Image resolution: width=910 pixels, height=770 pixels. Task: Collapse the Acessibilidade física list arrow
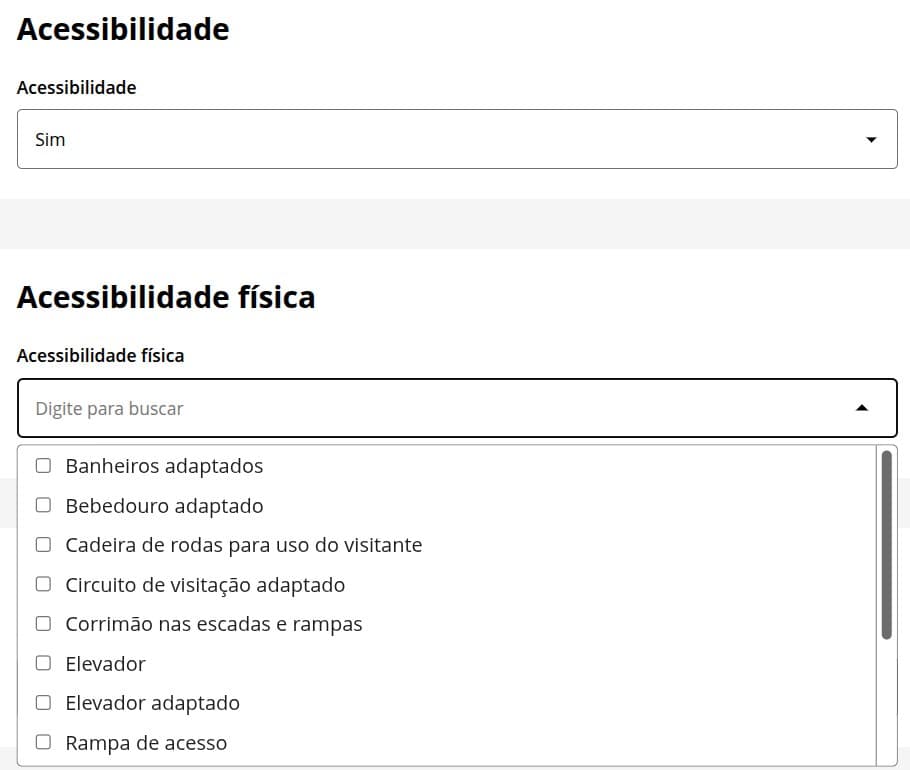(x=862, y=408)
